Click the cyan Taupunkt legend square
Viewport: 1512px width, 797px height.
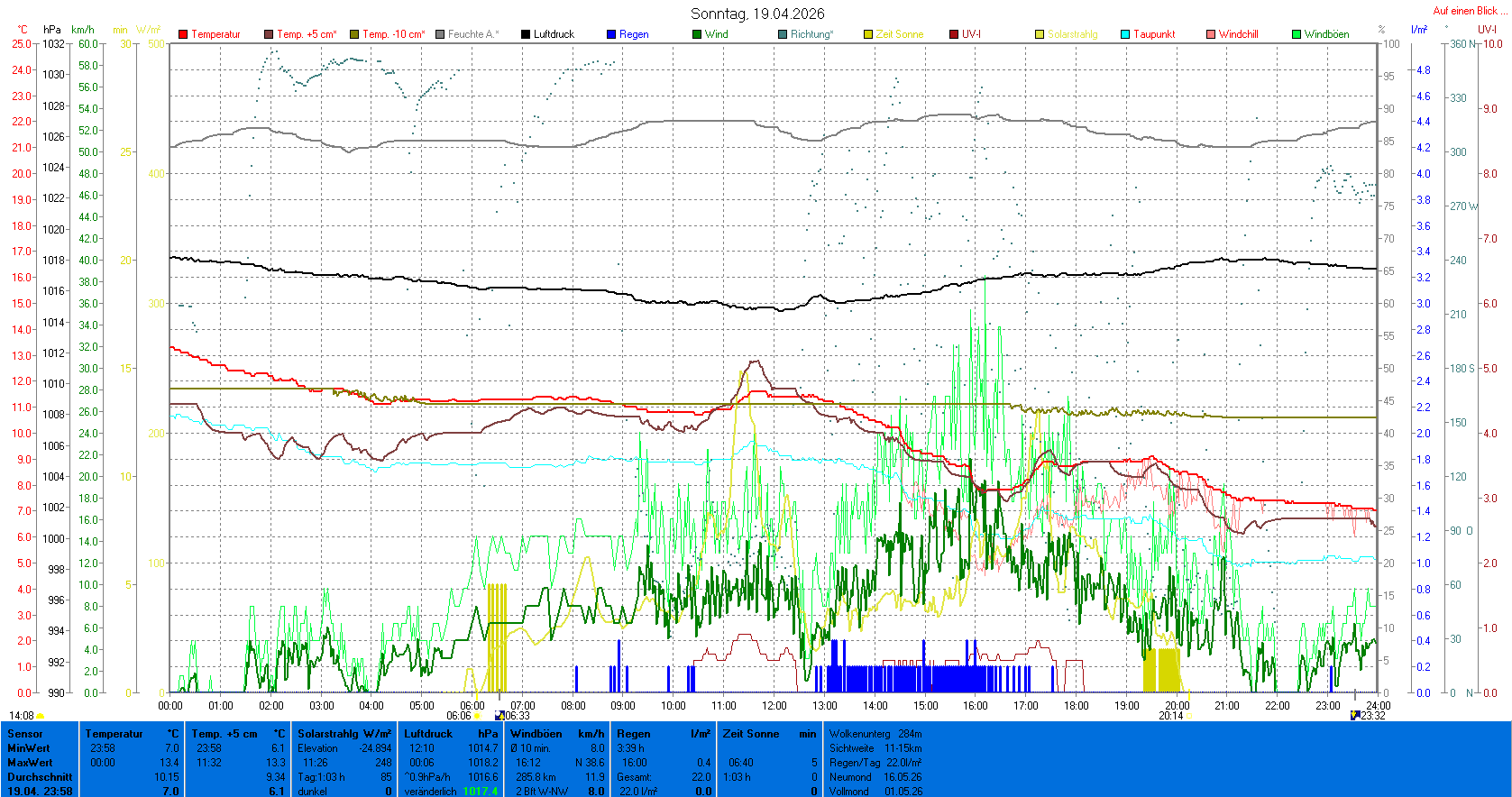click(1125, 34)
